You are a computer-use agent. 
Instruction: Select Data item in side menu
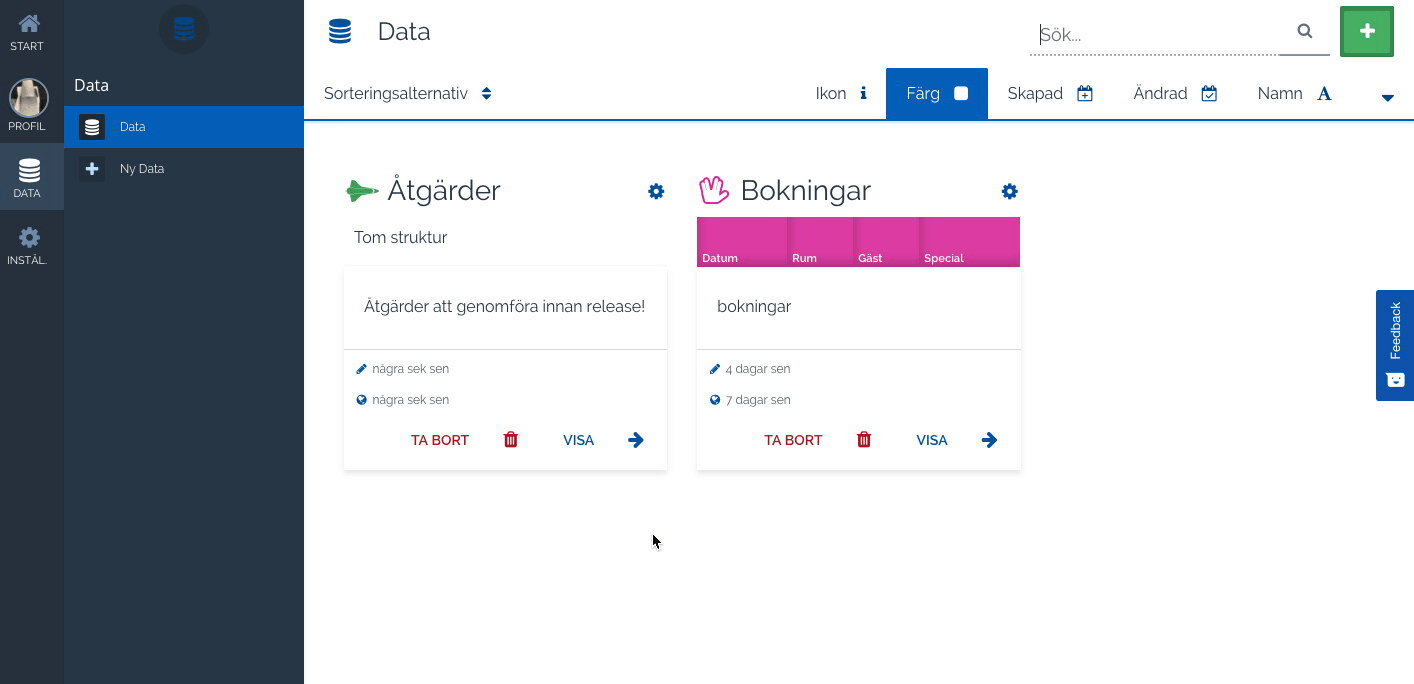132,127
